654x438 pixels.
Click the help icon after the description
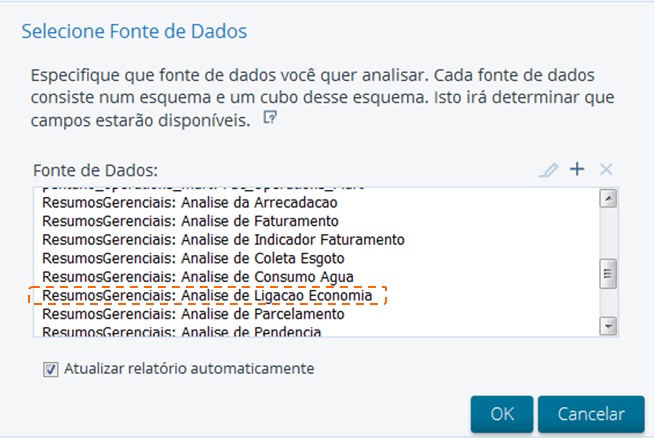pyautogui.click(x=268, y=118)
